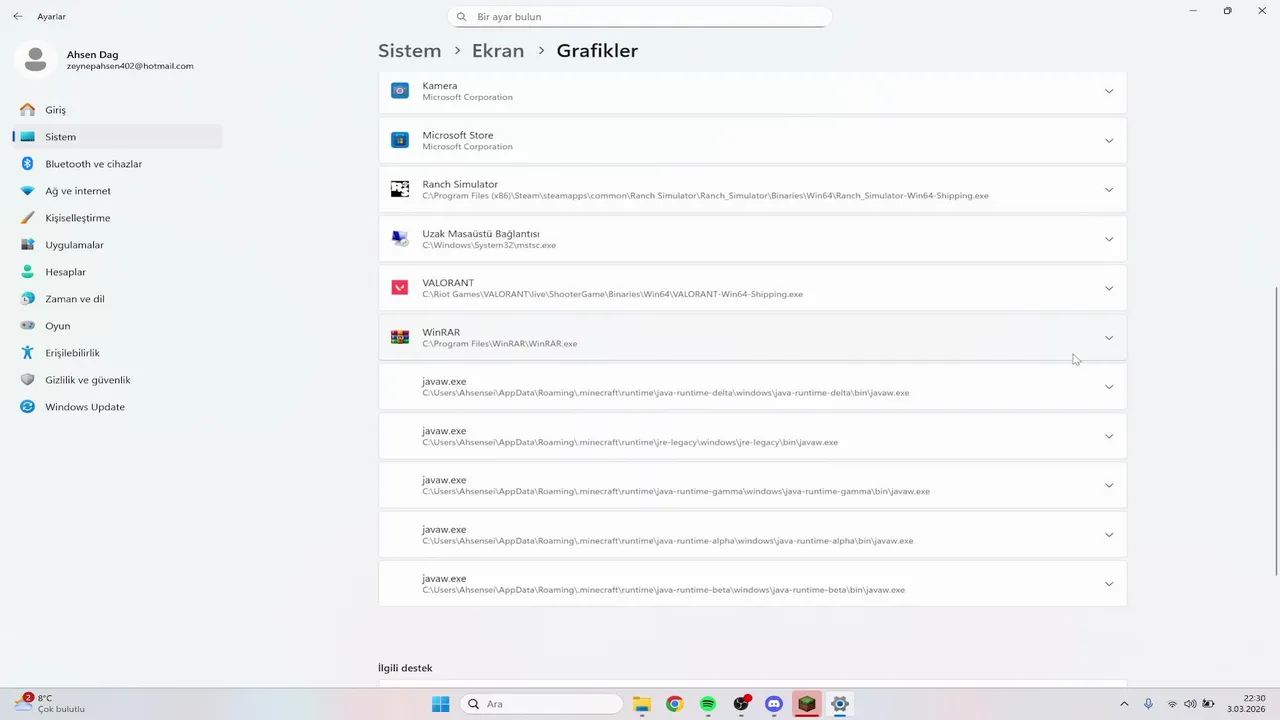
Task: Select the Erişilebilirlik accessibility icon
Action: click(27, 353)
